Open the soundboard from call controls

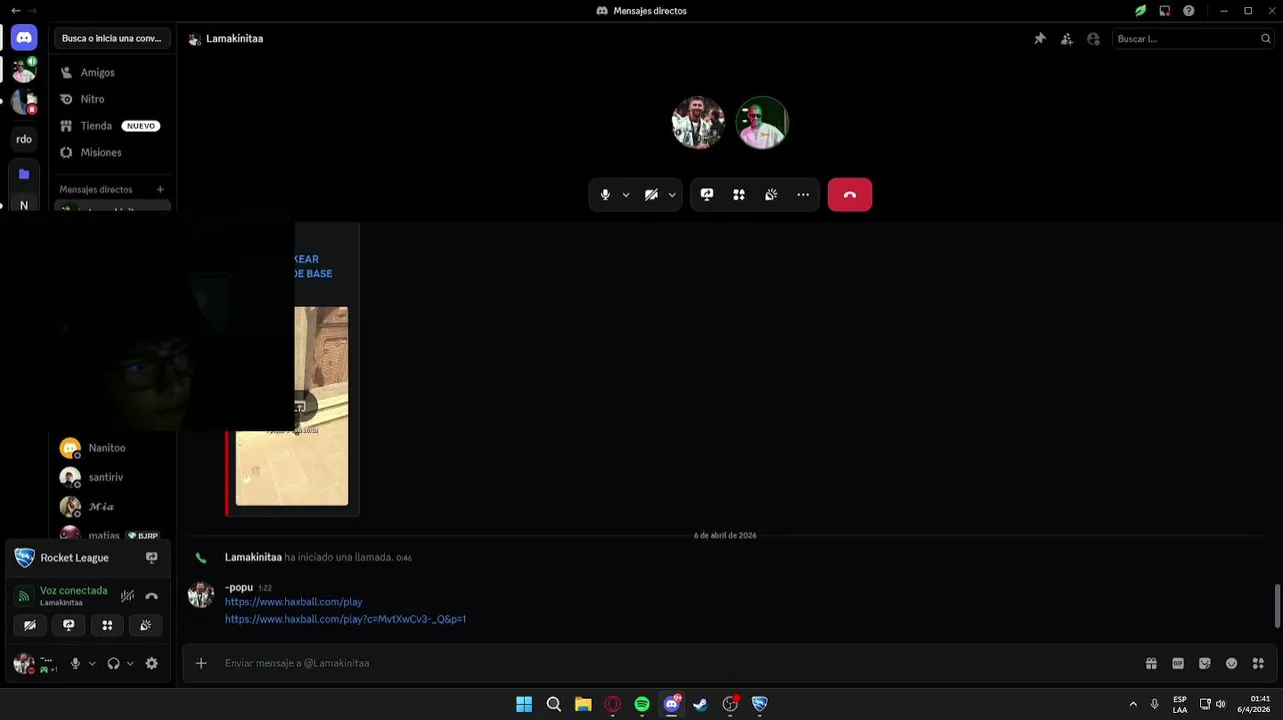tap(771, 195)
